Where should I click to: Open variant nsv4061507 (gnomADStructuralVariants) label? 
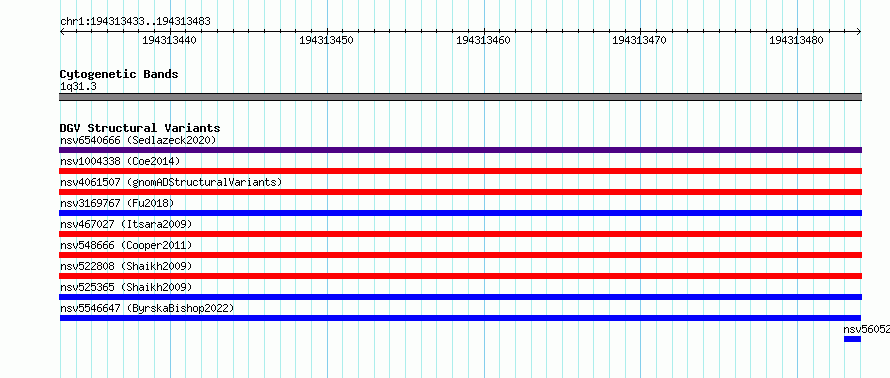click(171, 182)
